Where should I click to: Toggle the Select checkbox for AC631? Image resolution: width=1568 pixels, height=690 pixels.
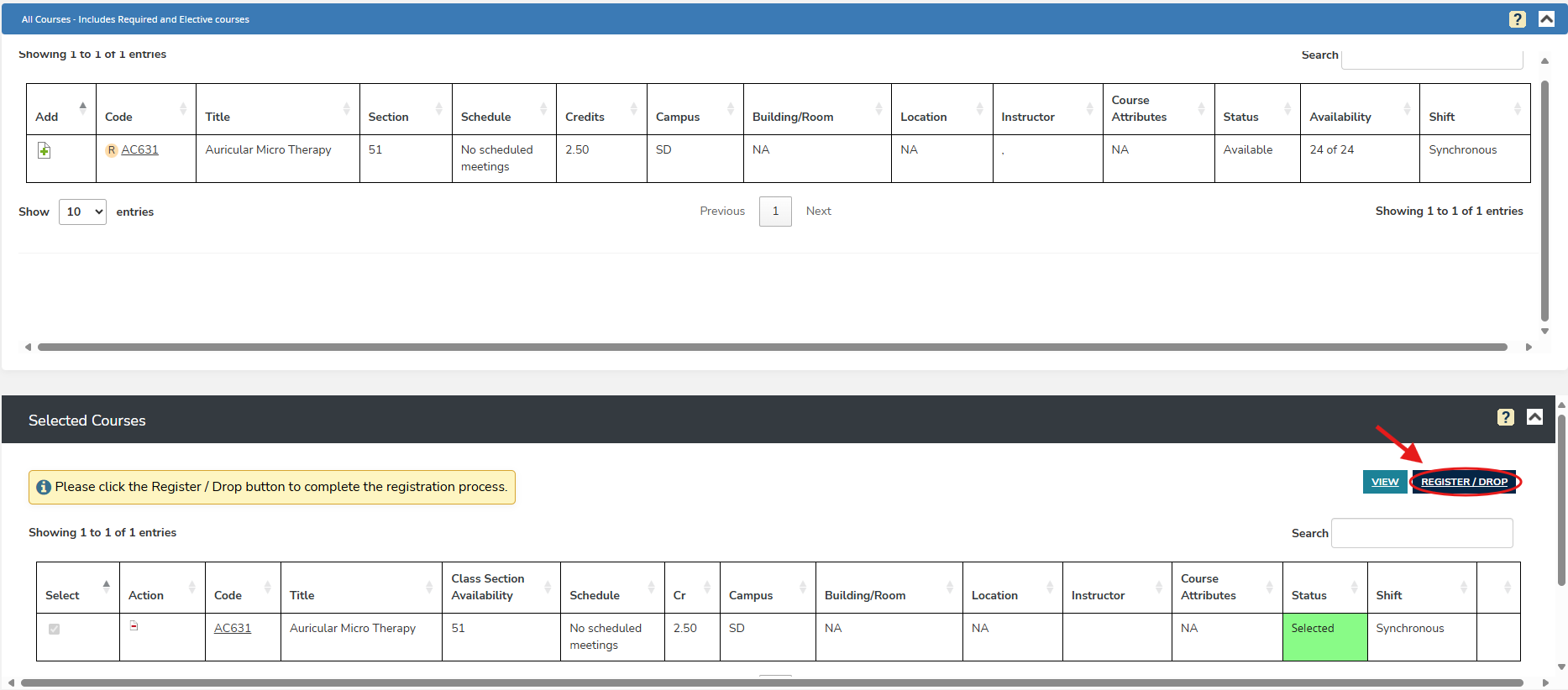55,629
